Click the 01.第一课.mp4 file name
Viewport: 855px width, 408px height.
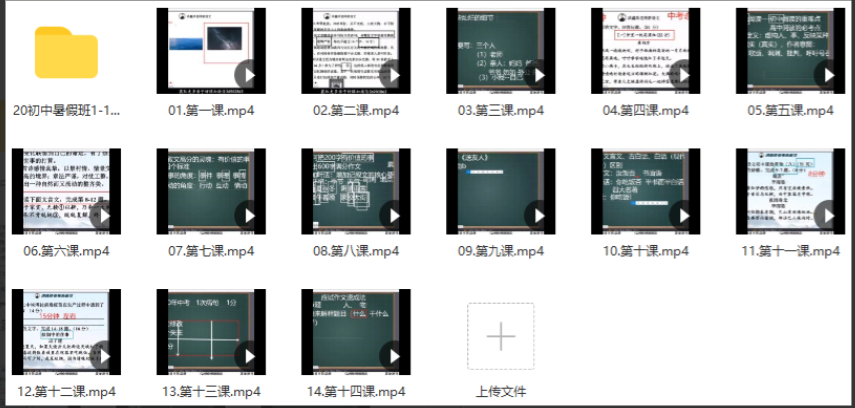pos(211,110)
